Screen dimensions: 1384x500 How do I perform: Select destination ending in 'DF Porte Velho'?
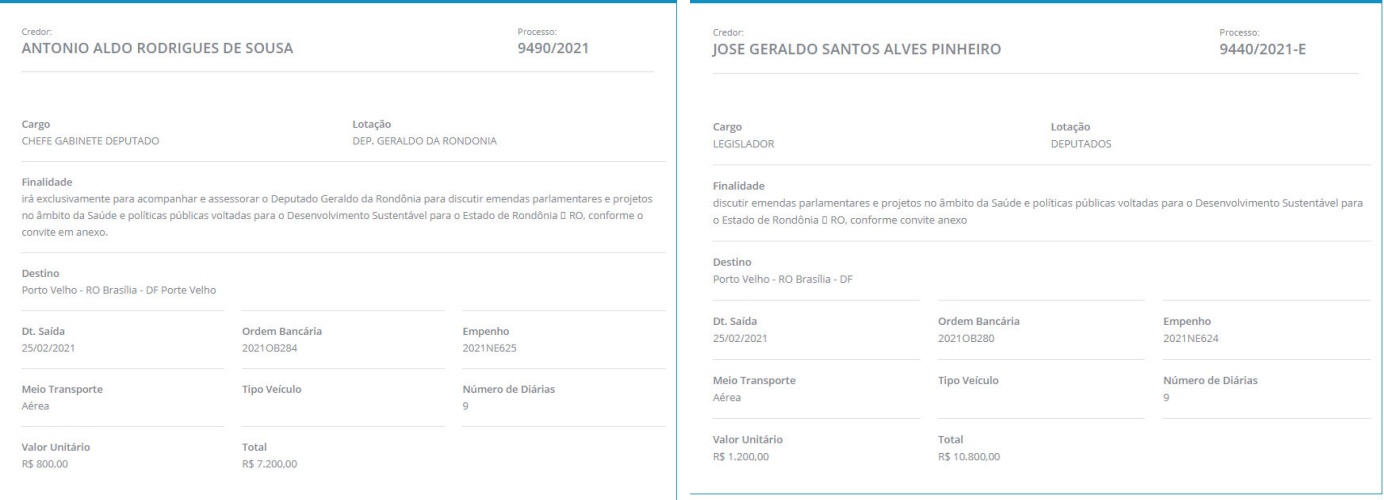(119, 290)
